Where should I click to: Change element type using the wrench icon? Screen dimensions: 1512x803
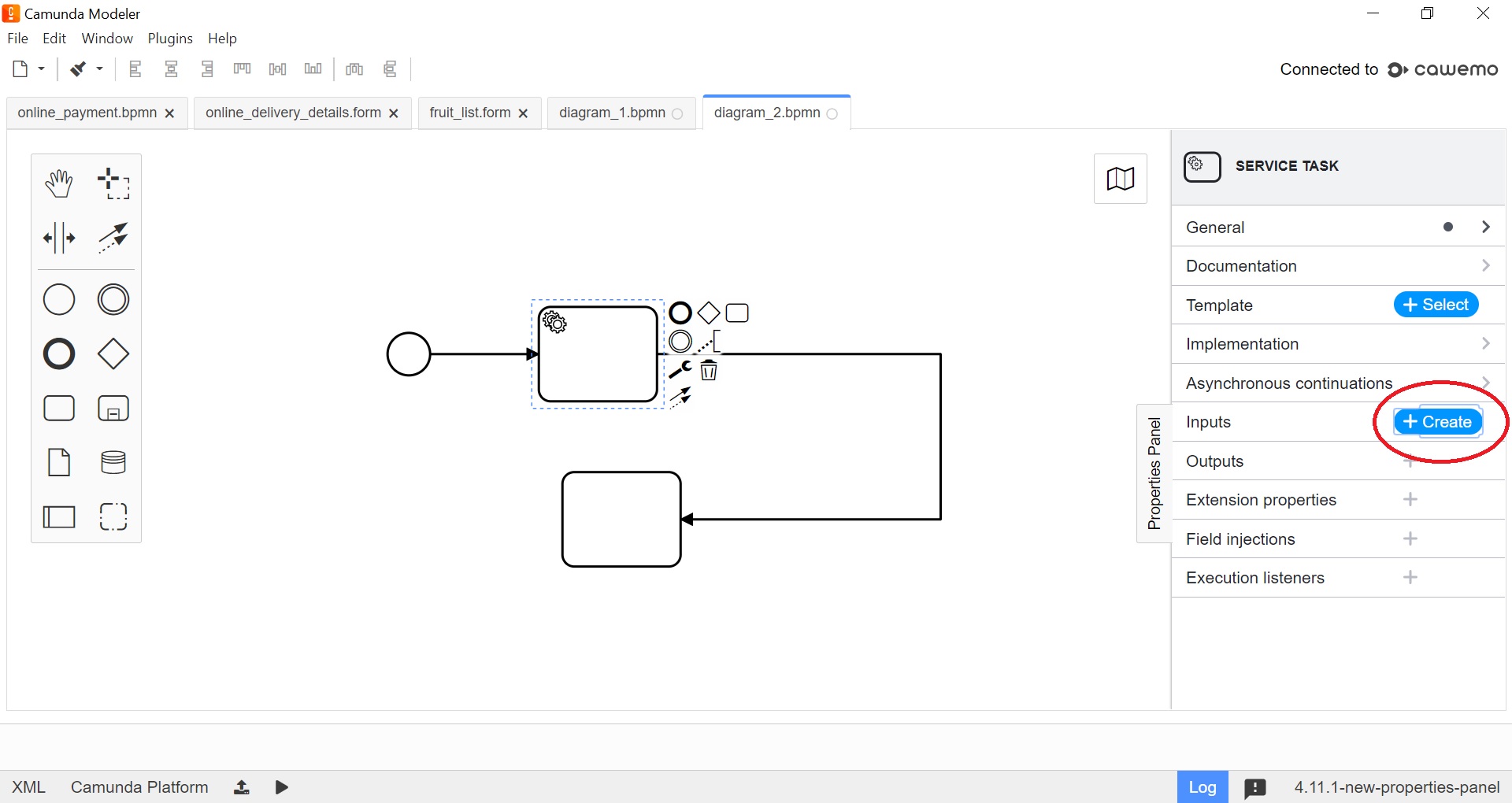coord(679,370)
